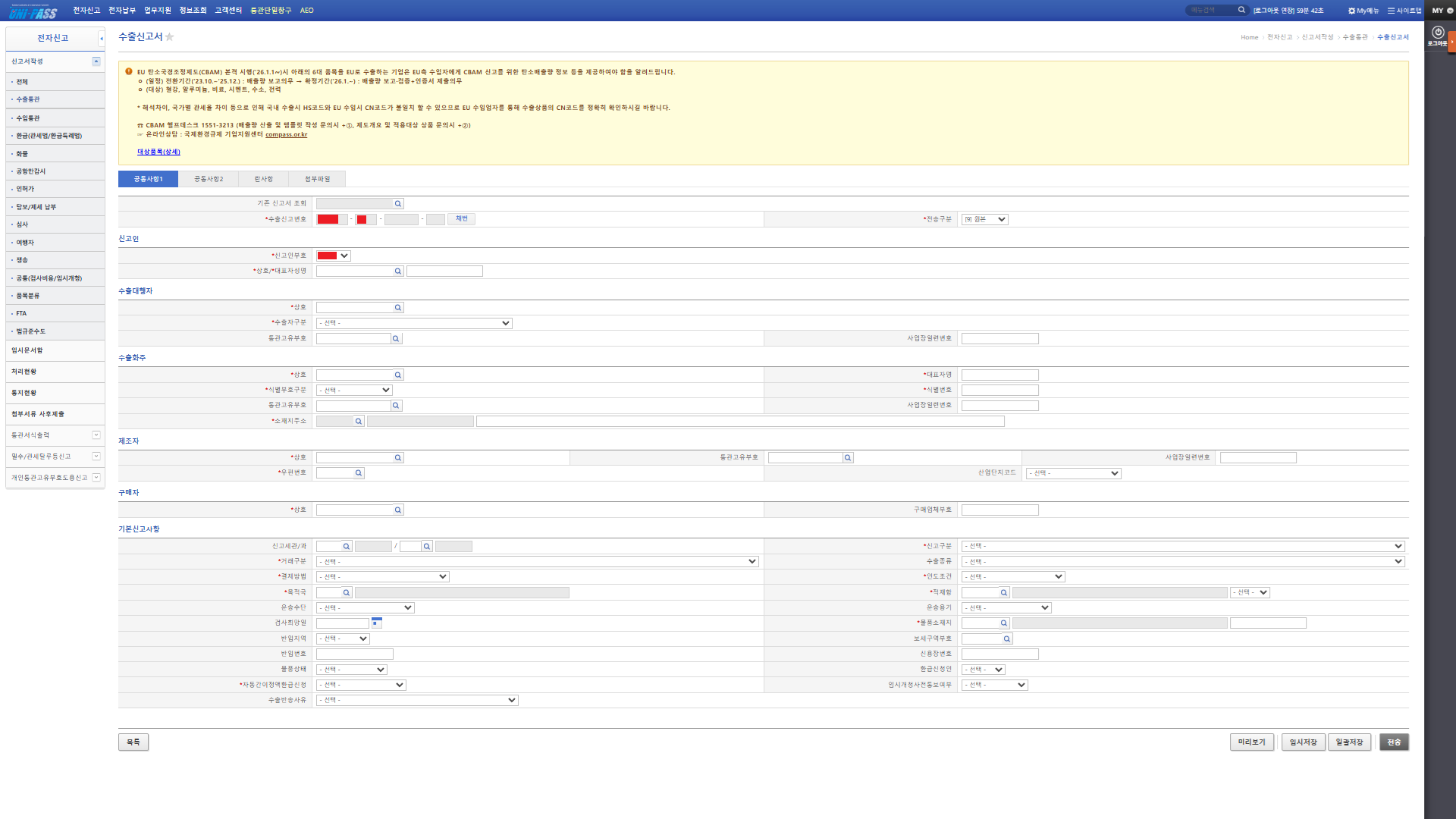Click search magnifier in top menu search
Screen dimensions: 1456x819
coord(1241,11)
